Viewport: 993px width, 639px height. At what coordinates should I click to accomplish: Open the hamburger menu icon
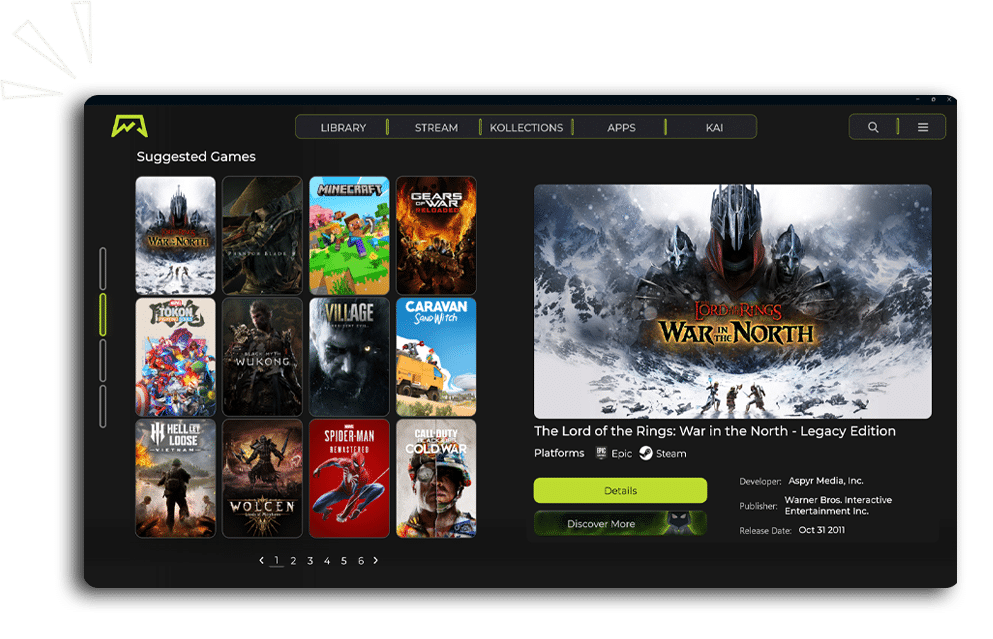point(923,127)
